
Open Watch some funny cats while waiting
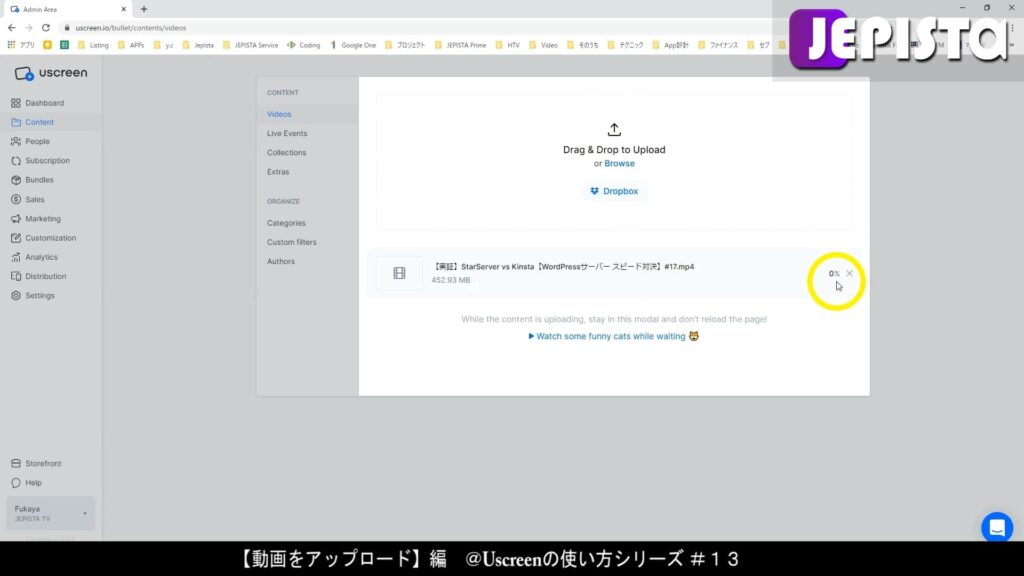(x=613, y=336)
